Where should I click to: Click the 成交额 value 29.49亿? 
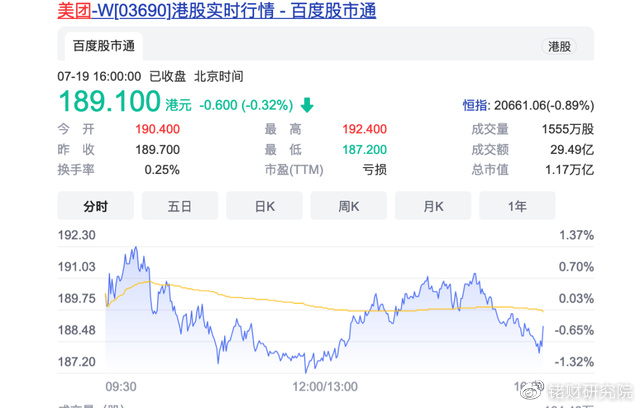point(572,150)
